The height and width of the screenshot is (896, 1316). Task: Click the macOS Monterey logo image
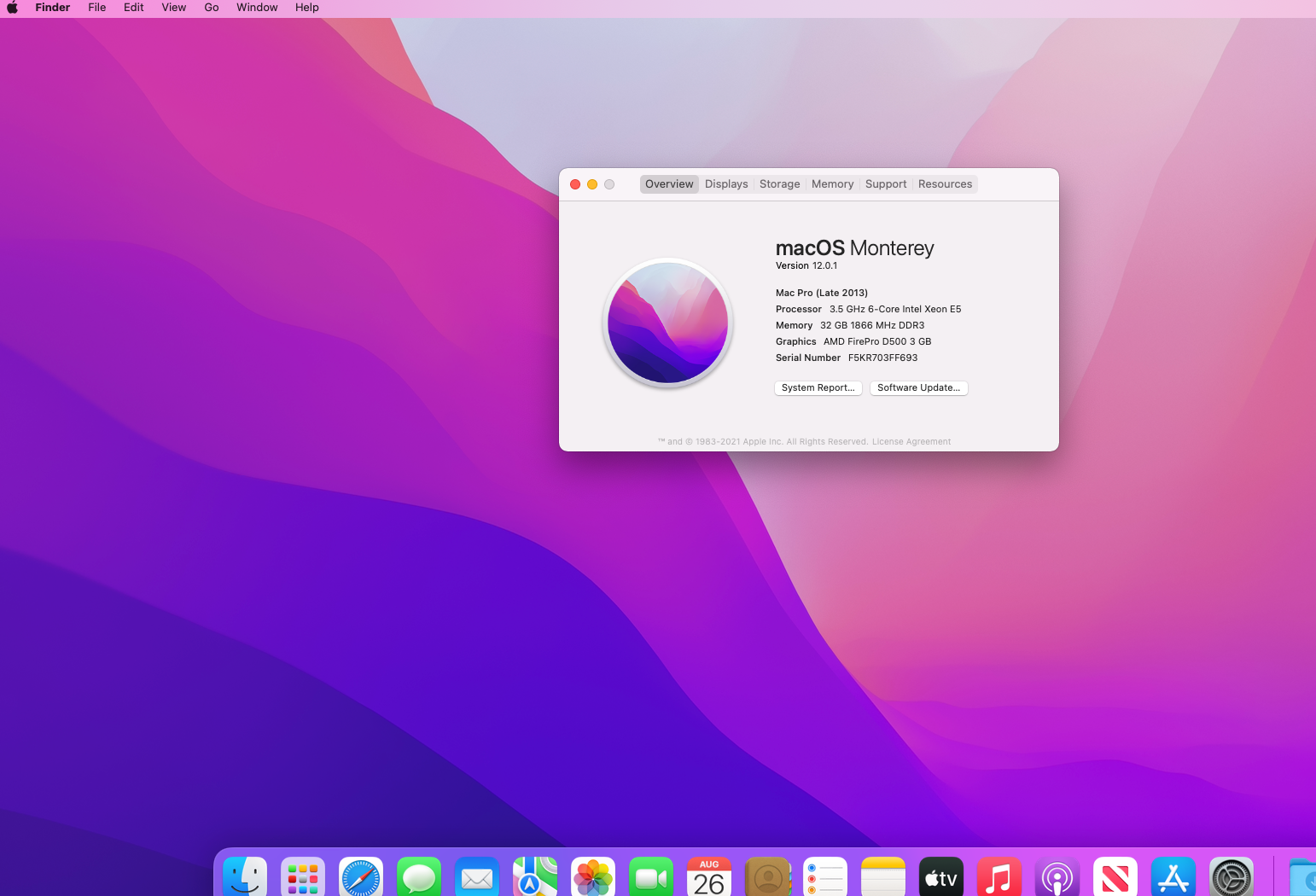coord(668,323)
